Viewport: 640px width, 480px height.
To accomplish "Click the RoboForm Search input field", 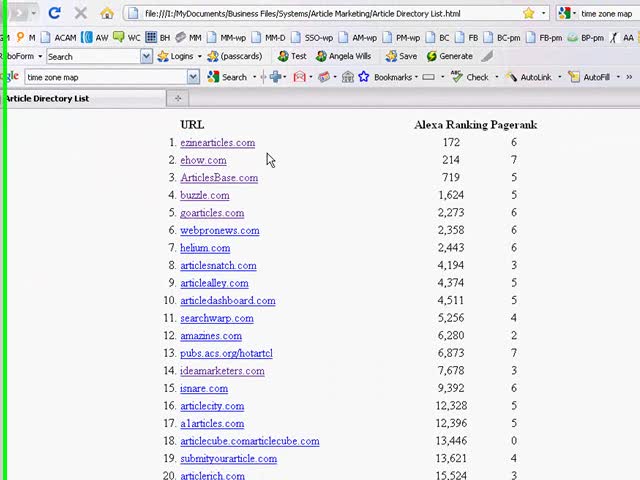I will click(x=93, y=56).
